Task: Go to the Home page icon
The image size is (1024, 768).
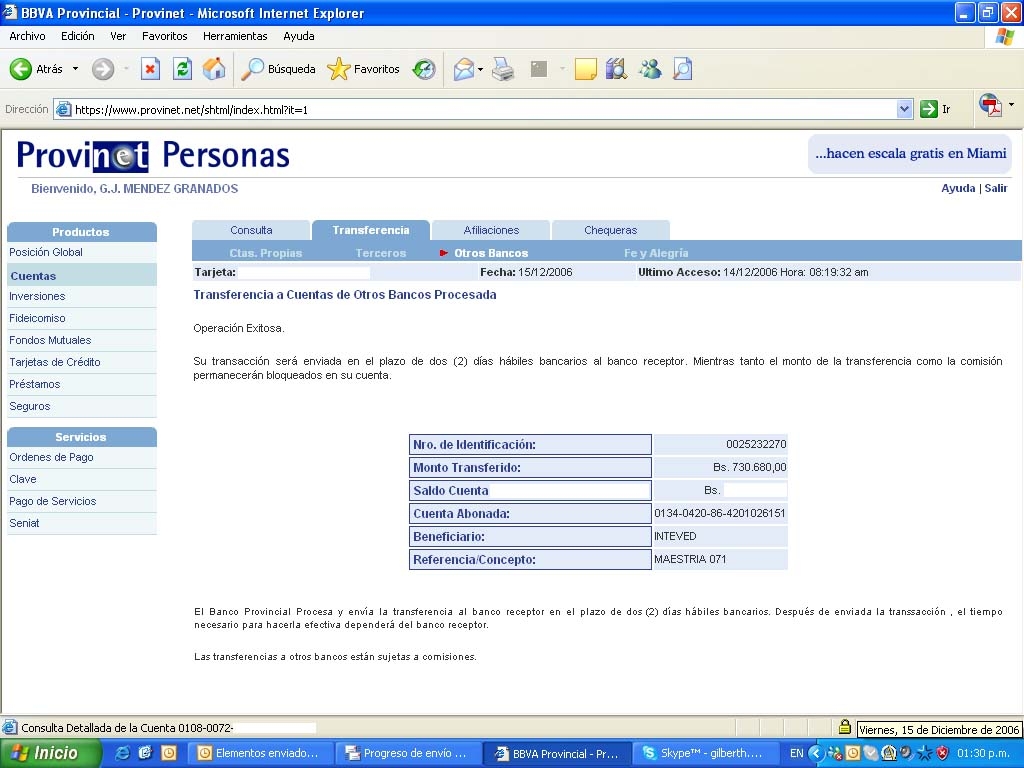Action: pyautogui.click(x=214, y=69)
